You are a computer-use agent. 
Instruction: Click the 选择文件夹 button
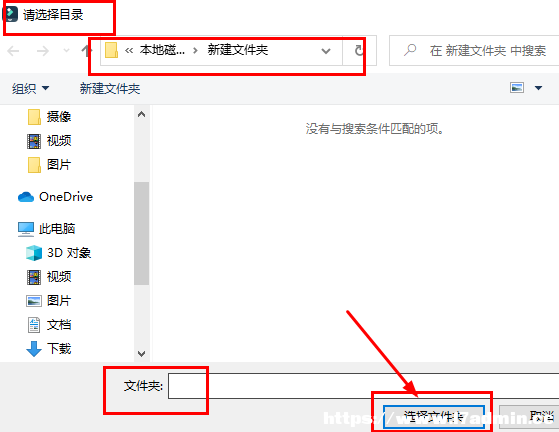click(x=434, y=416)
